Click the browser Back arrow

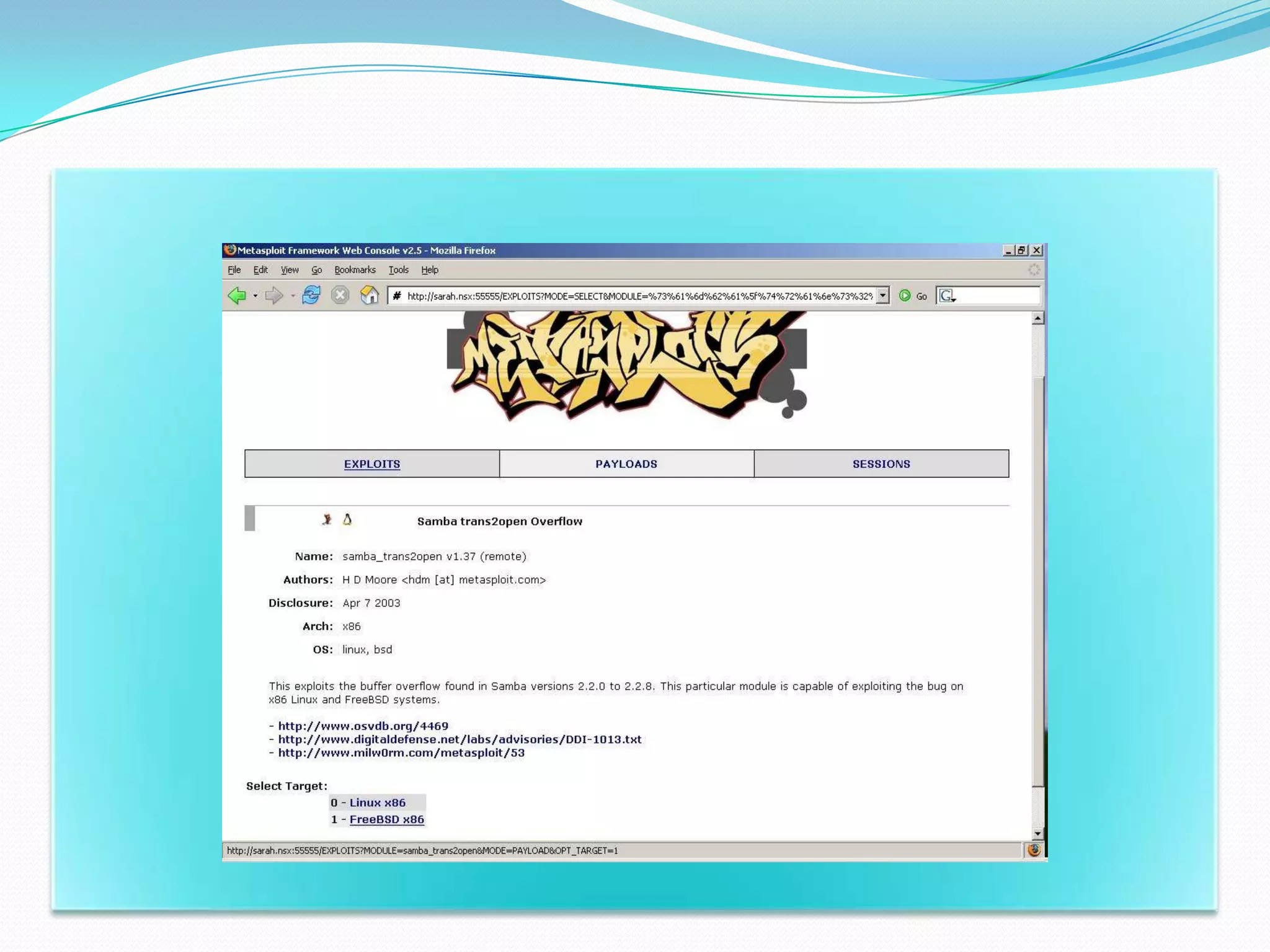point(237,296)
